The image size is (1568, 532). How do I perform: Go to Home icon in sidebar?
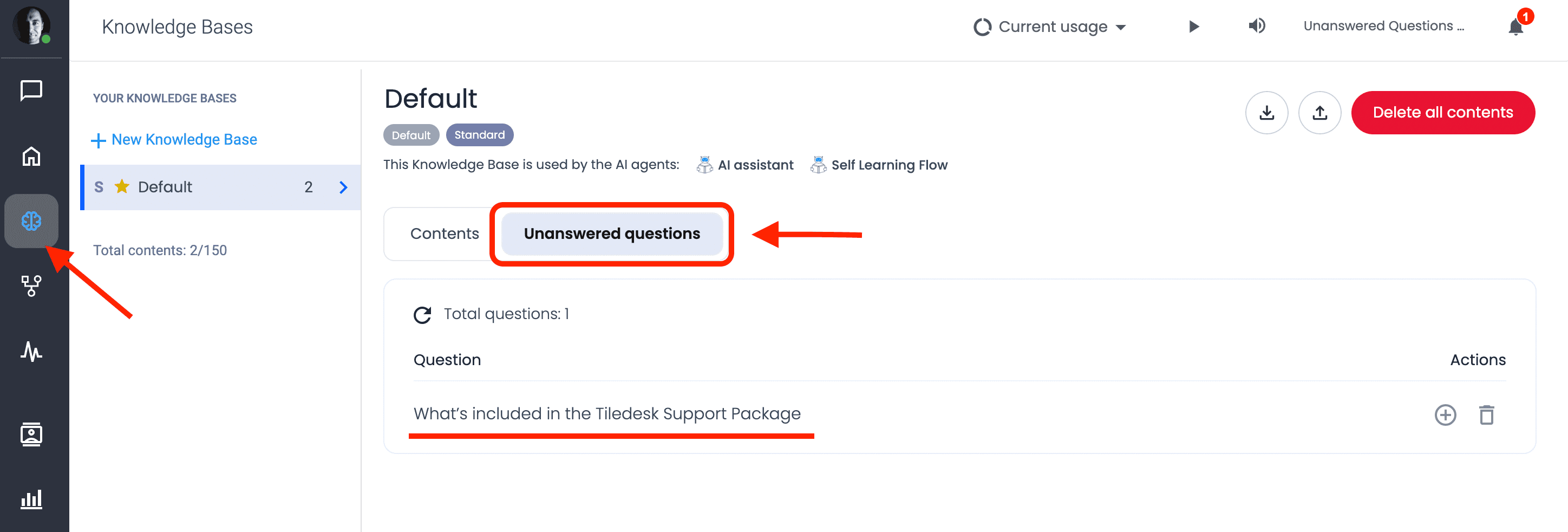coord(31,157)
